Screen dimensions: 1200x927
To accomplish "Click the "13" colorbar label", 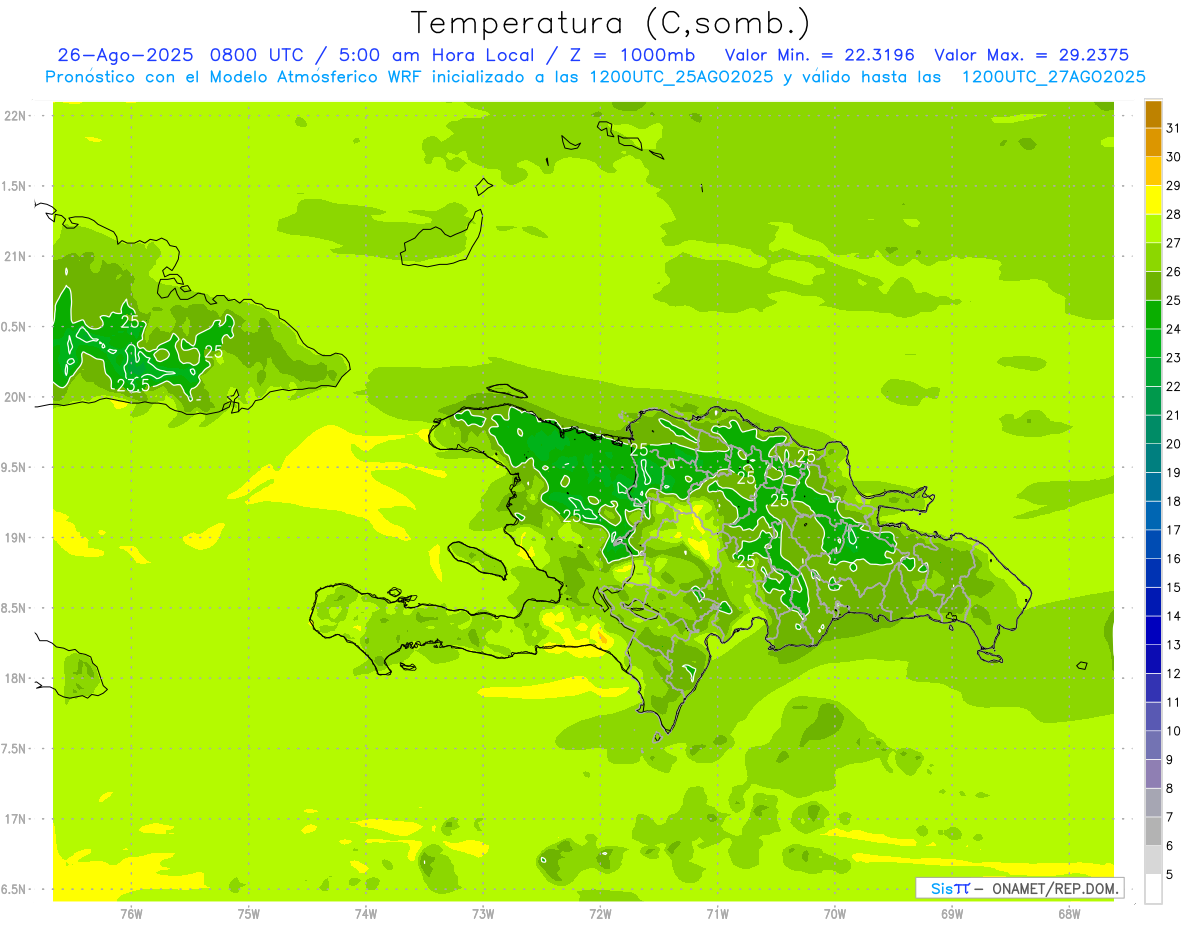I will 1173,645.
